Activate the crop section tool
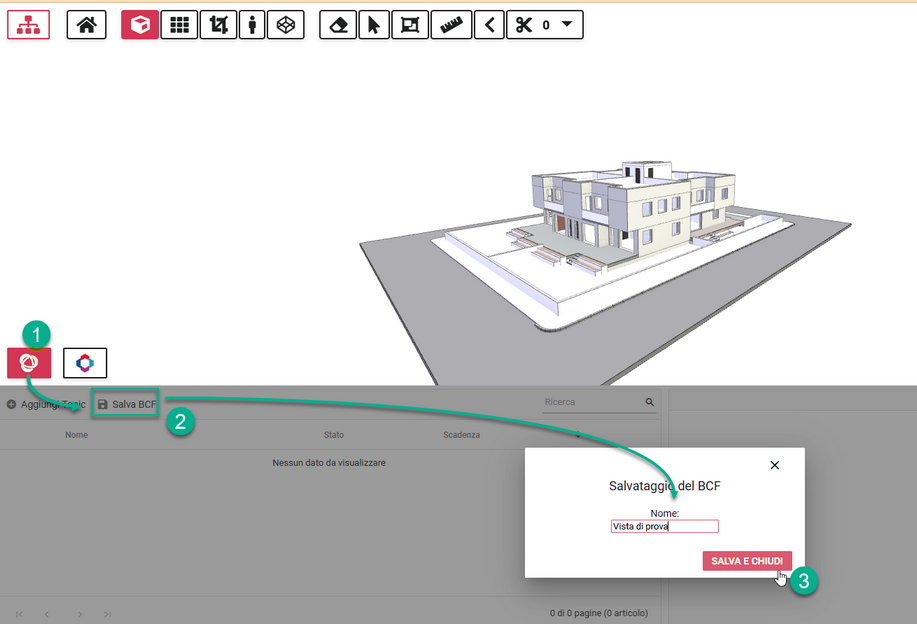The image size is (917, 624). tap(217, 25)
